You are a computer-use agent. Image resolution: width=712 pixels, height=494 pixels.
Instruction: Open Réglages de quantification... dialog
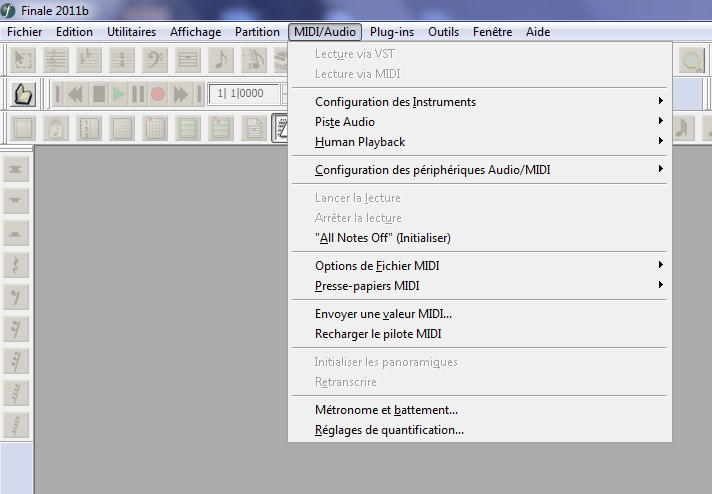[x=480, y=429]
